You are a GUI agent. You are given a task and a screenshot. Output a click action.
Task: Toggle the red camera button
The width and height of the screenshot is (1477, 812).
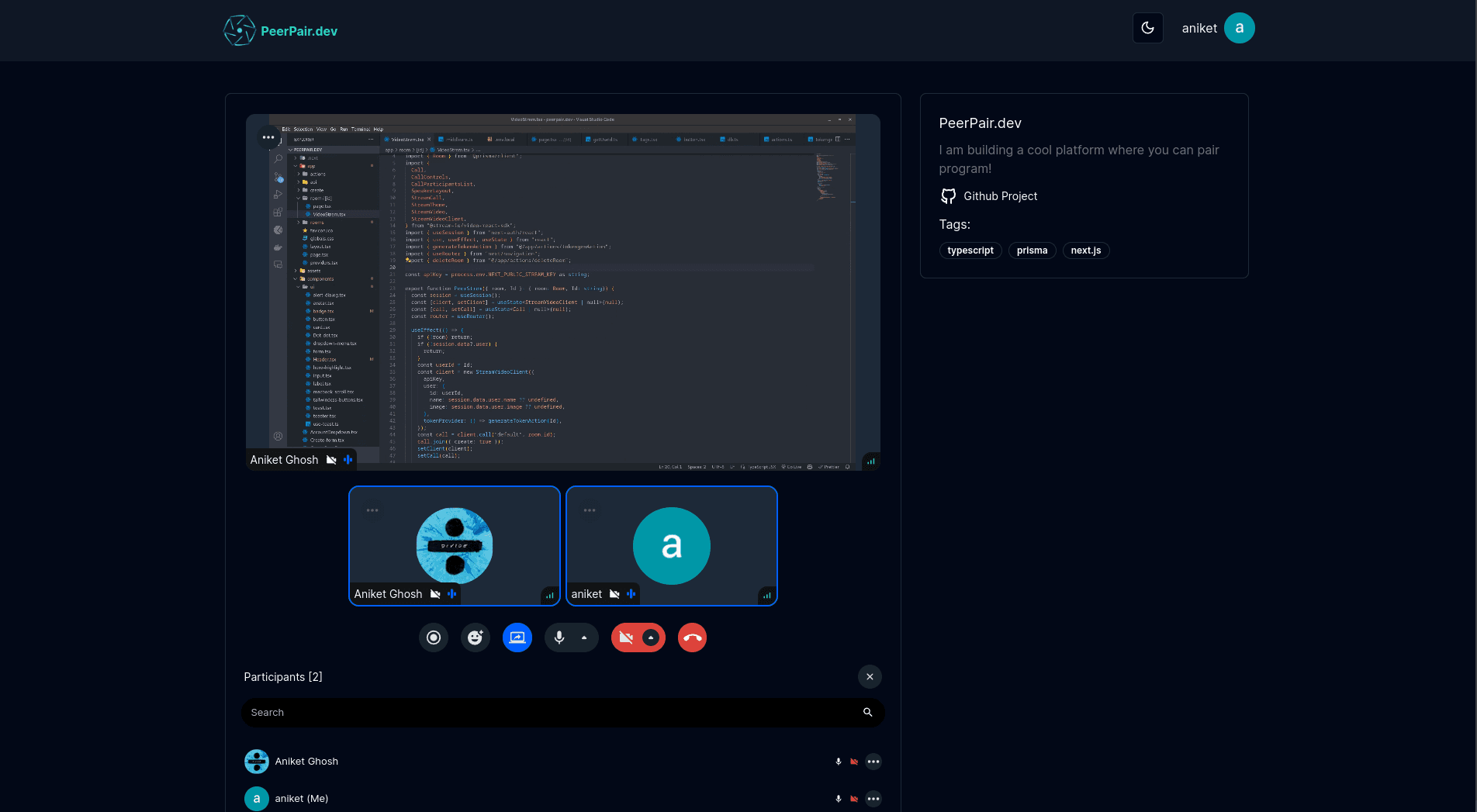(626, 638)
